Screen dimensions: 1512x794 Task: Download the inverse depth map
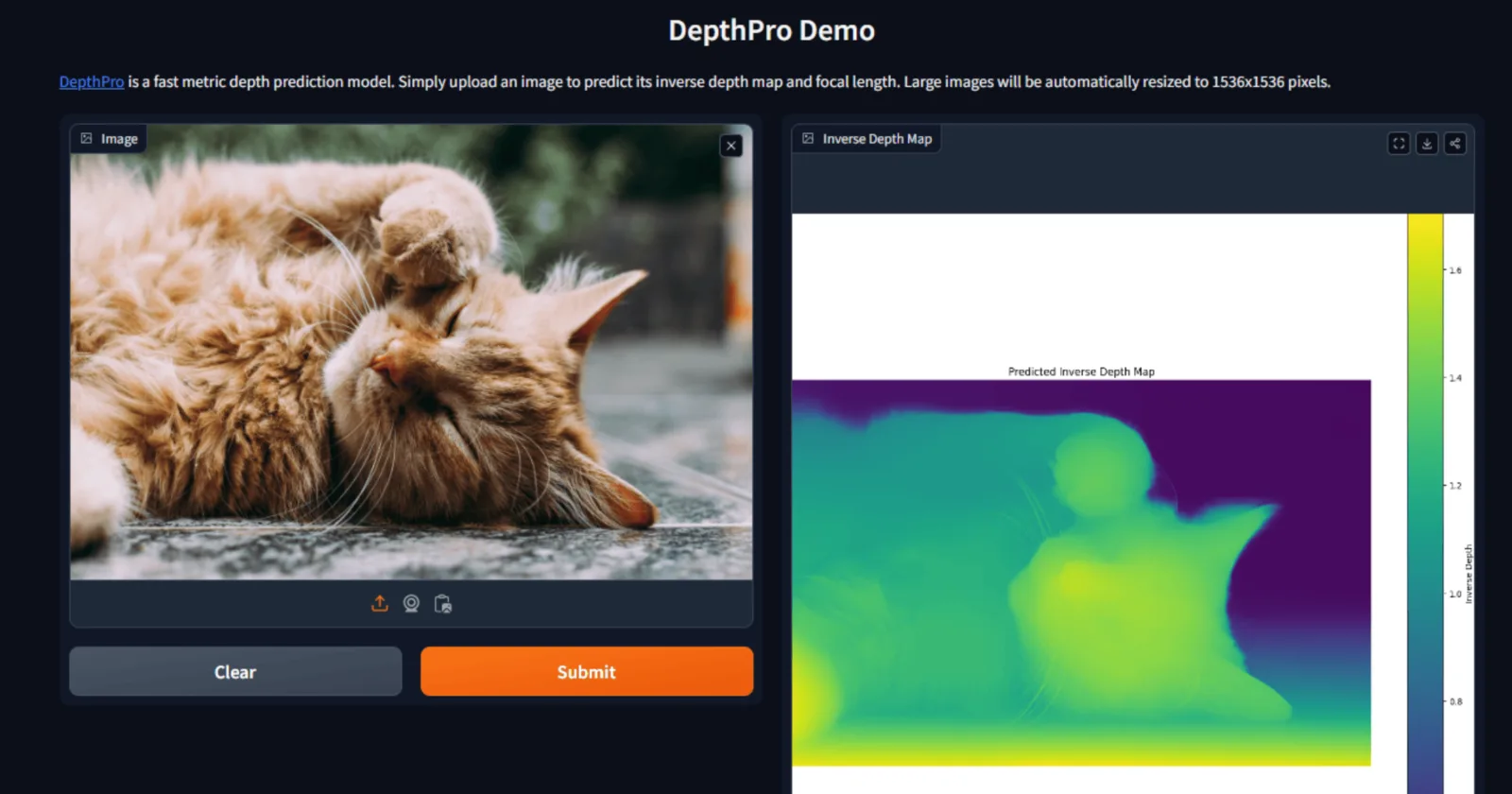[1427, 143]
